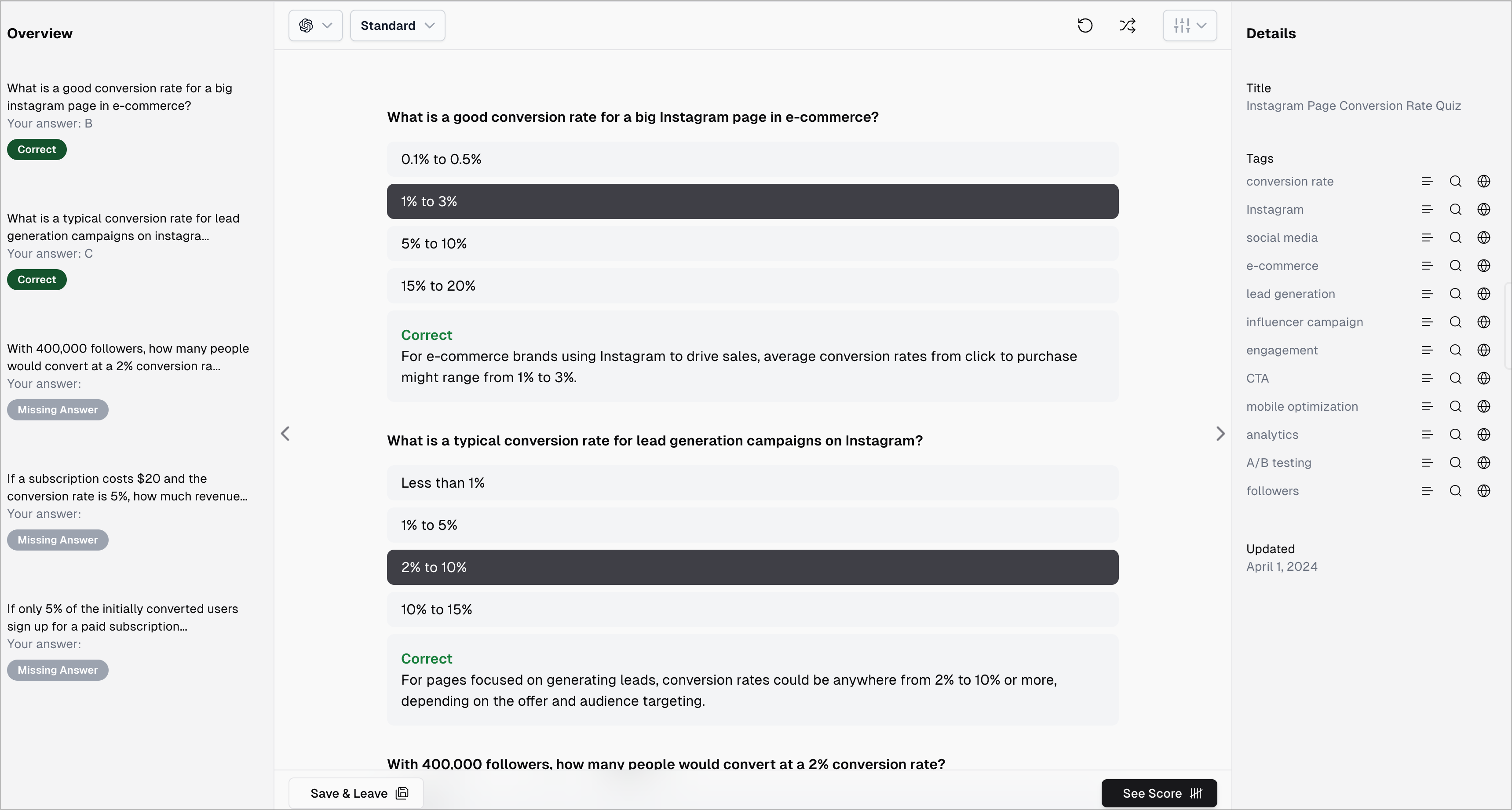1512x810 pixels.
Task: Pick the Less than 1% answer option
Action: pyautogui.click(x=752, y=483)
